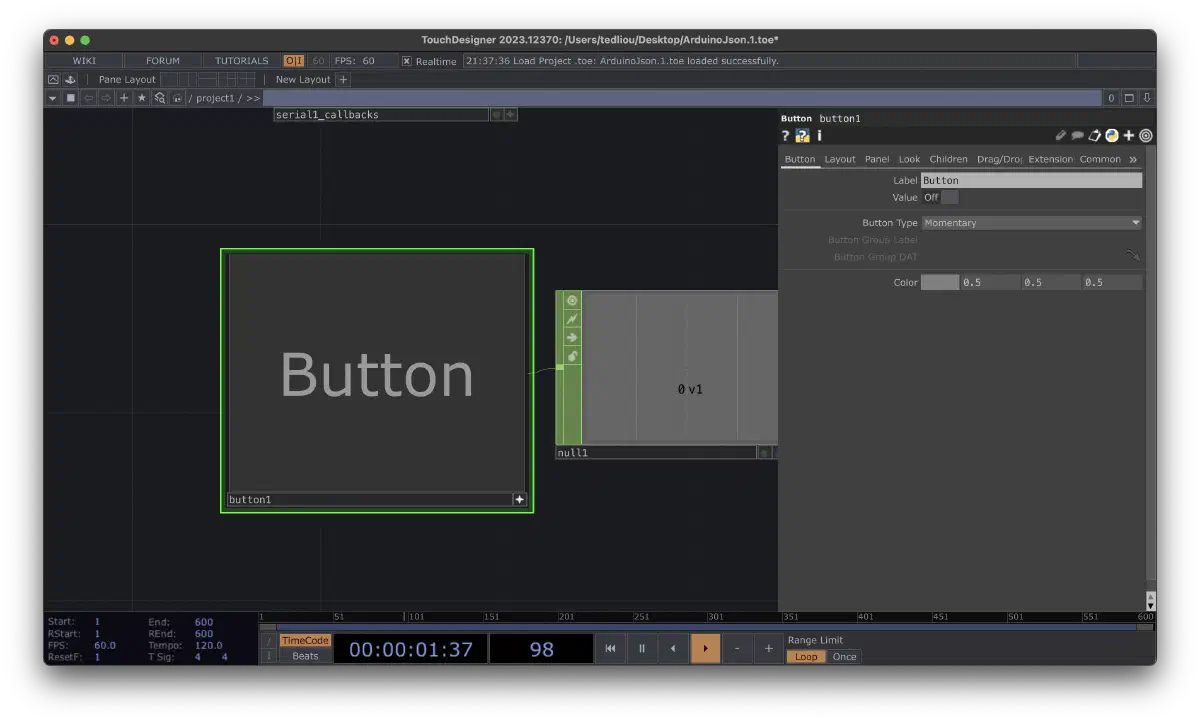The width and height of the screenshot is (1200, 723).
Task: Click the info 'i' icon in parameter dialog
Action: (x=819, y=135)
